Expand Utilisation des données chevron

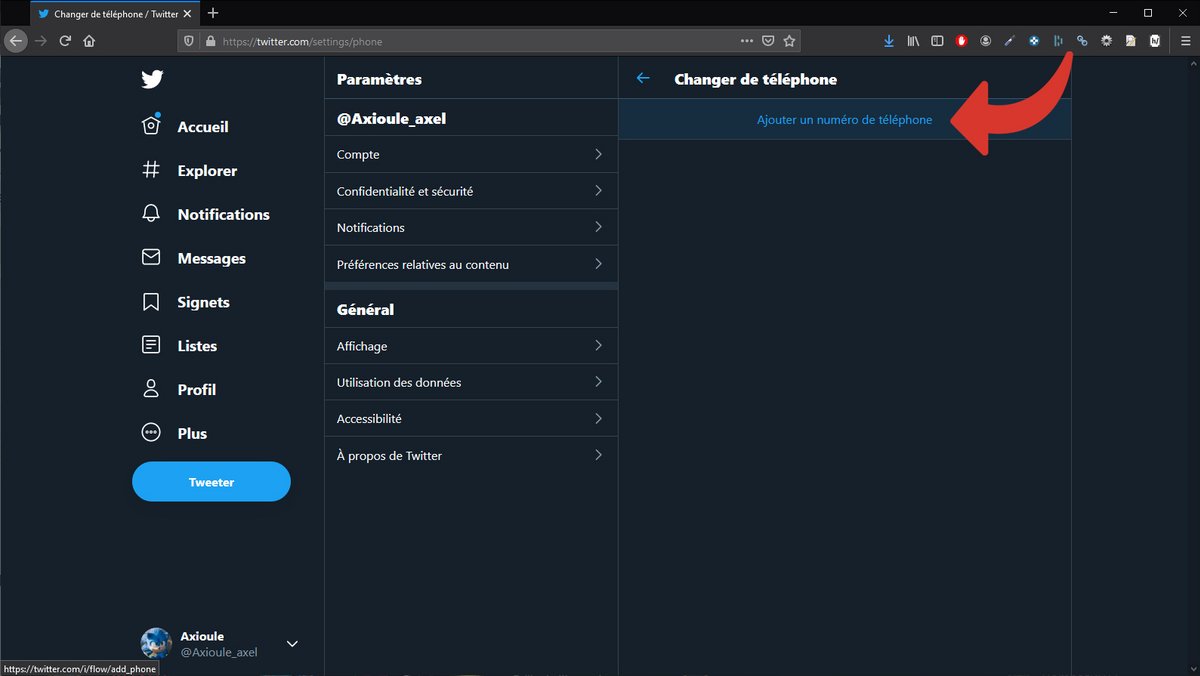coord(598,382)
